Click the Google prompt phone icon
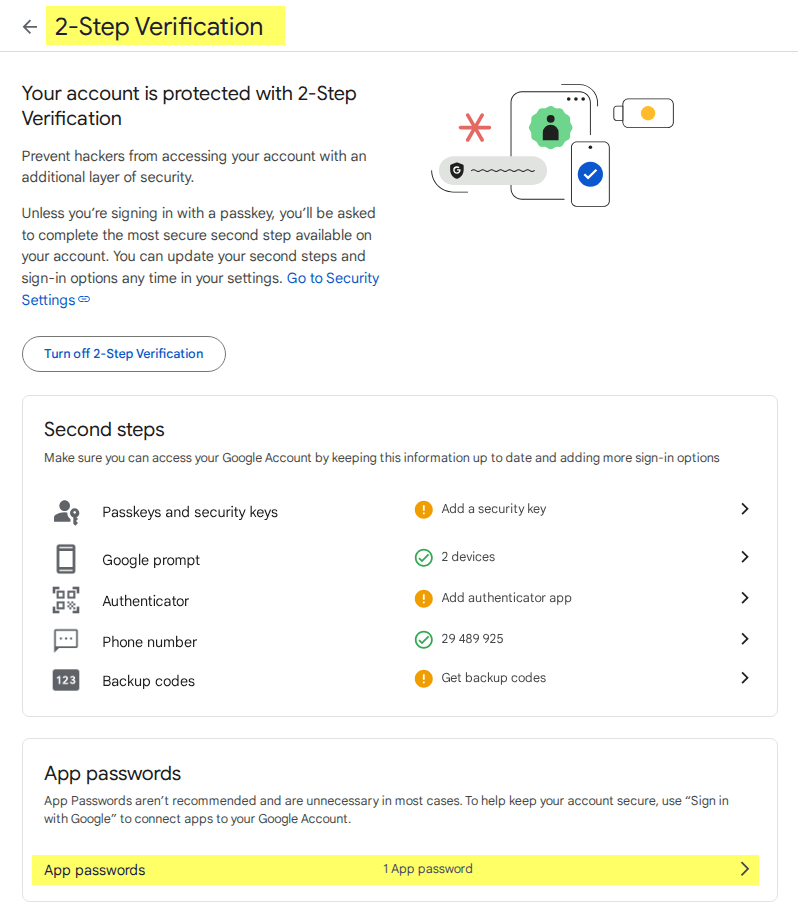Image resolution: width=798 pixels, height=908 pixels. (66, 558)
